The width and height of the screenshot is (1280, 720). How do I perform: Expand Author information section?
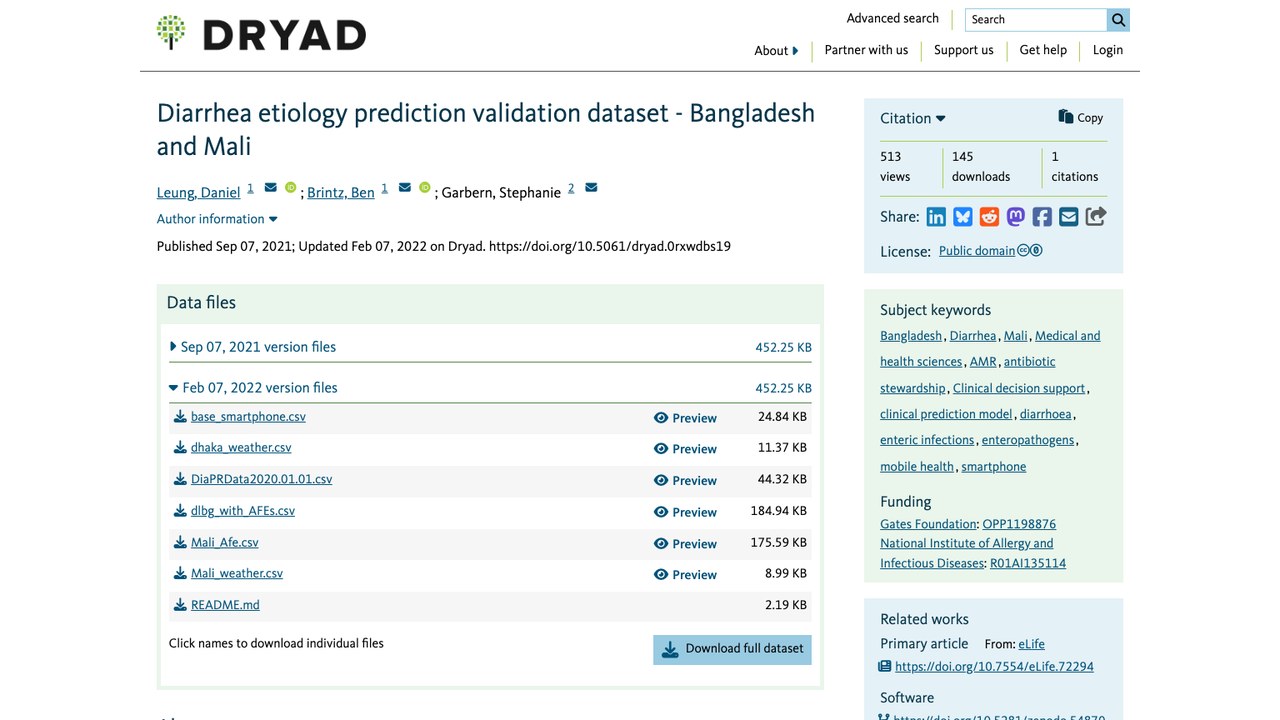tap(217, 219)
